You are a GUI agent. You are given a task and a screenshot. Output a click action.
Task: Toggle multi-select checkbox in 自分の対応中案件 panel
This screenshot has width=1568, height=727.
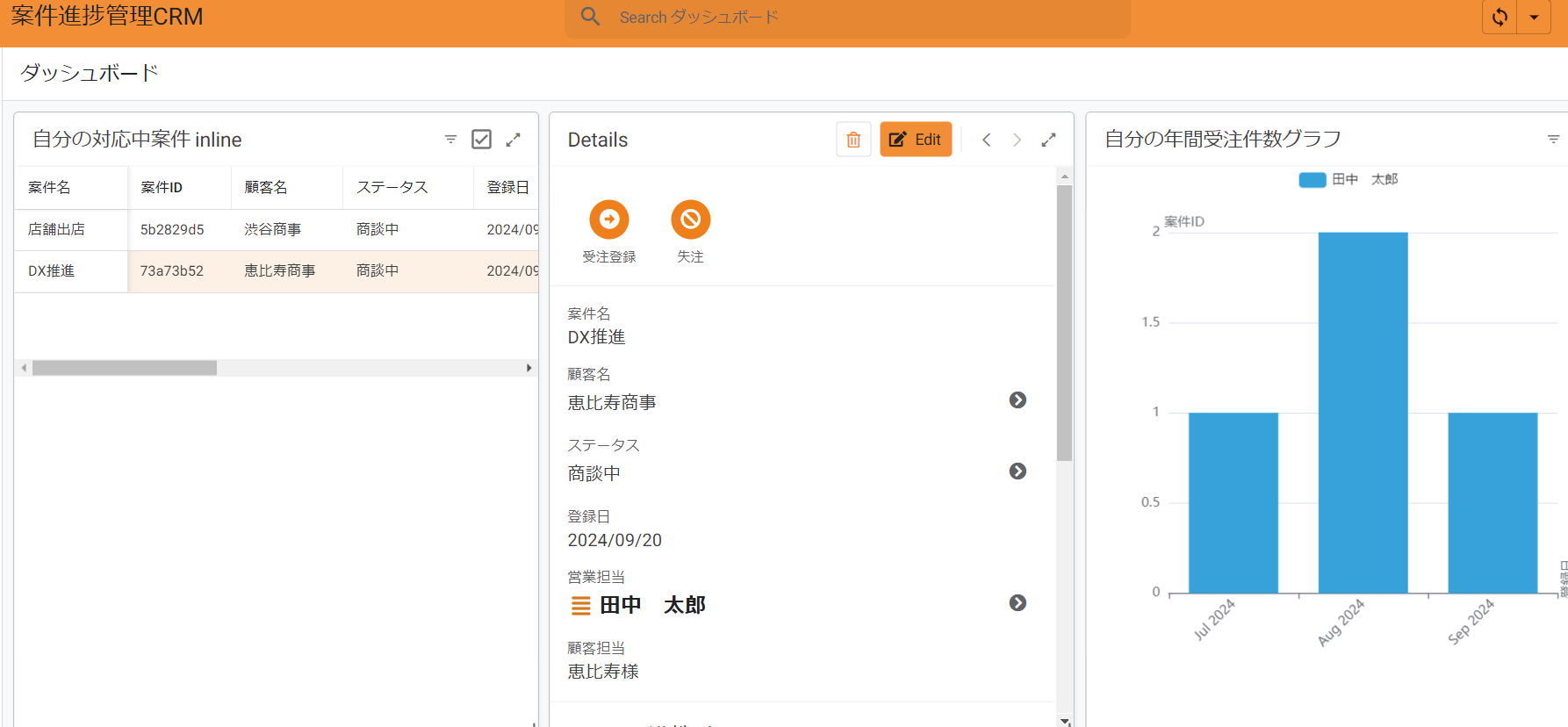point(481,140)
